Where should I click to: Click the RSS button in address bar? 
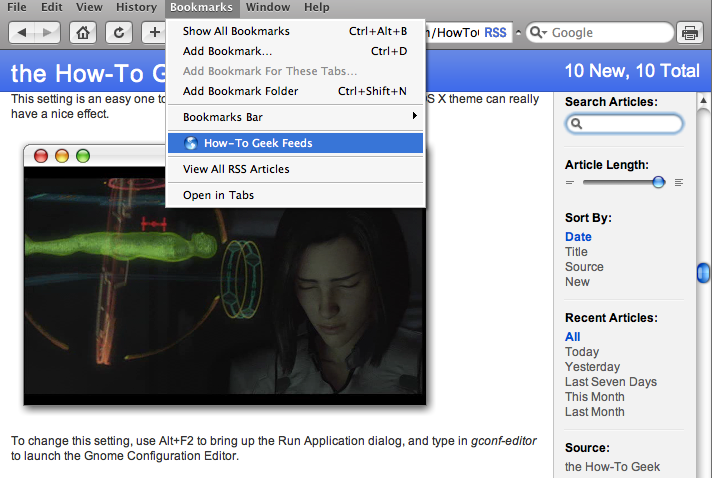495,33
